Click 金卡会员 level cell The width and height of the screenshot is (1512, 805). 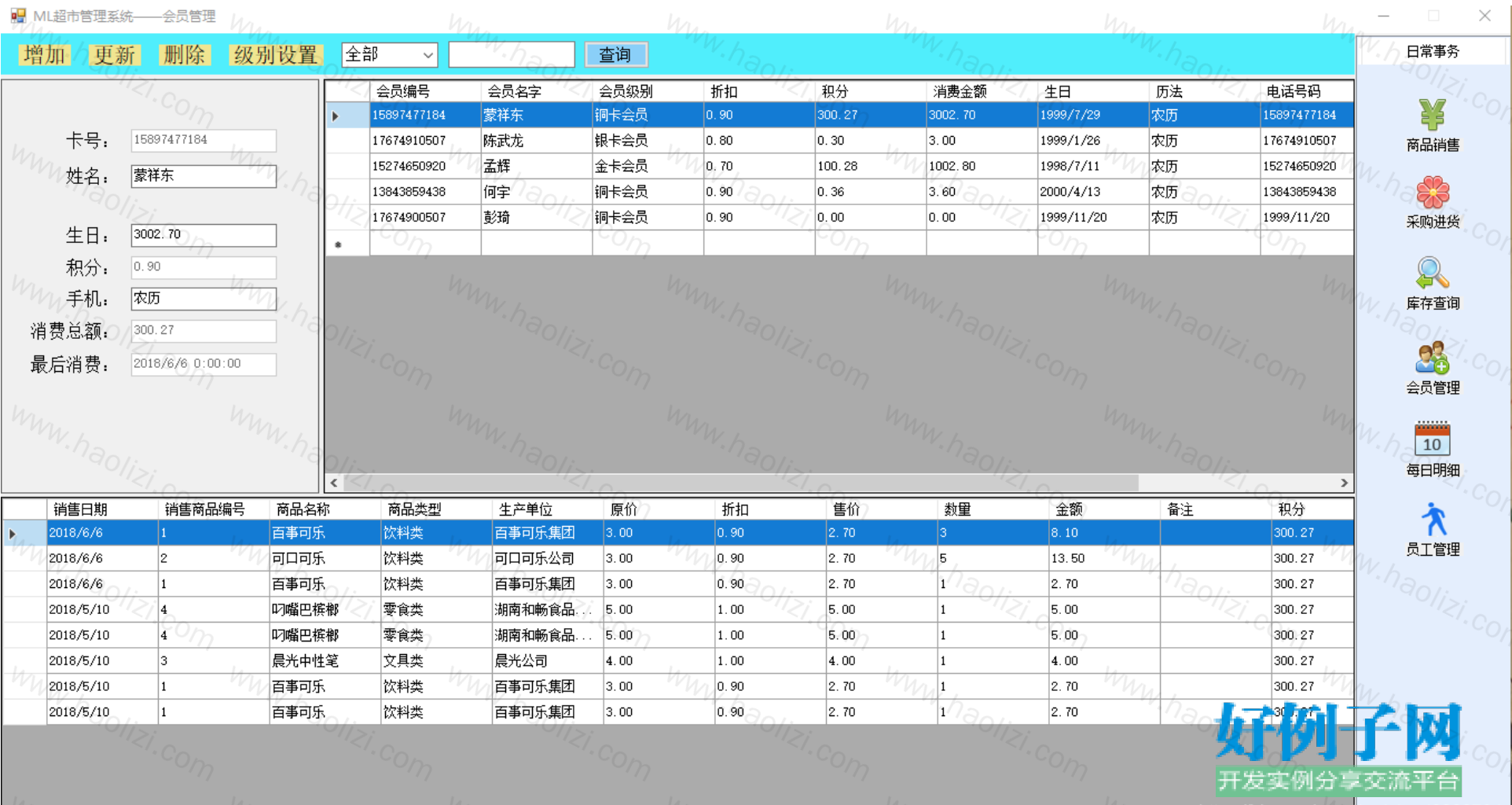click(x=648, y=167)
